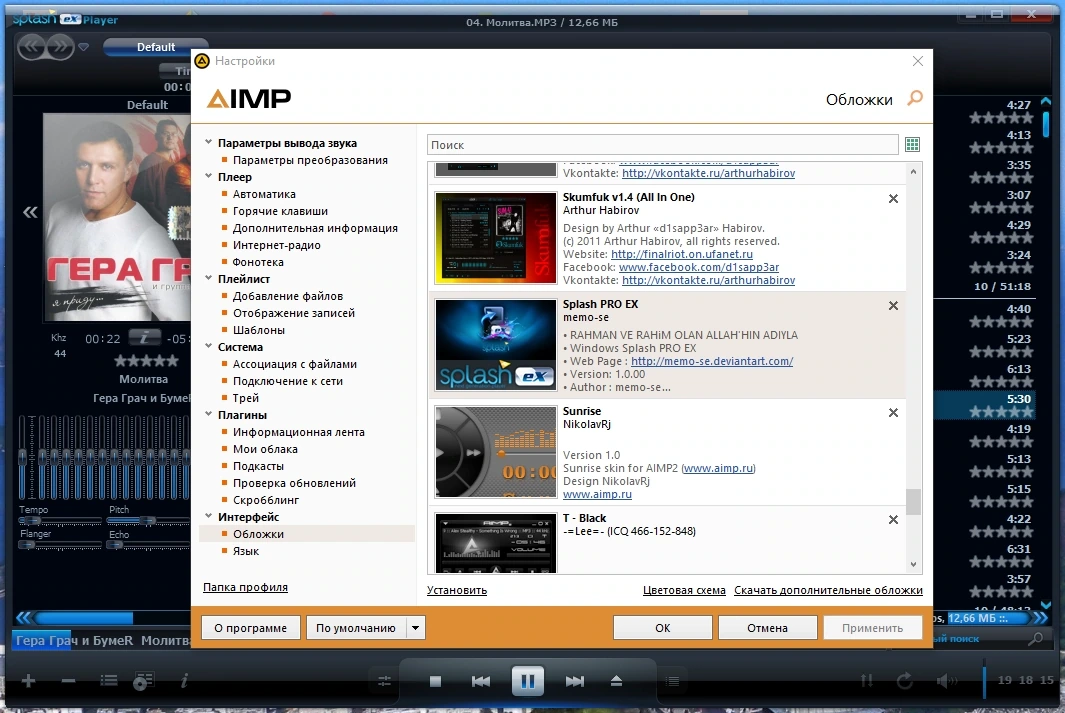Open the Горячие клавиши settings page
This screenshot has width=1065, height=713.
(281, 211)
